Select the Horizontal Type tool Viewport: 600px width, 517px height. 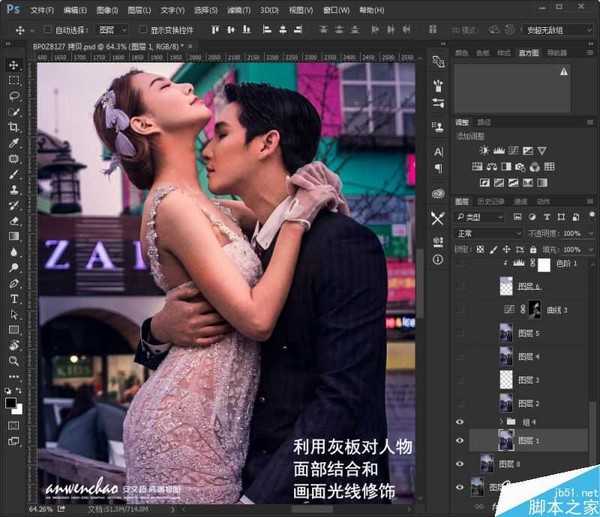point(14,298)
